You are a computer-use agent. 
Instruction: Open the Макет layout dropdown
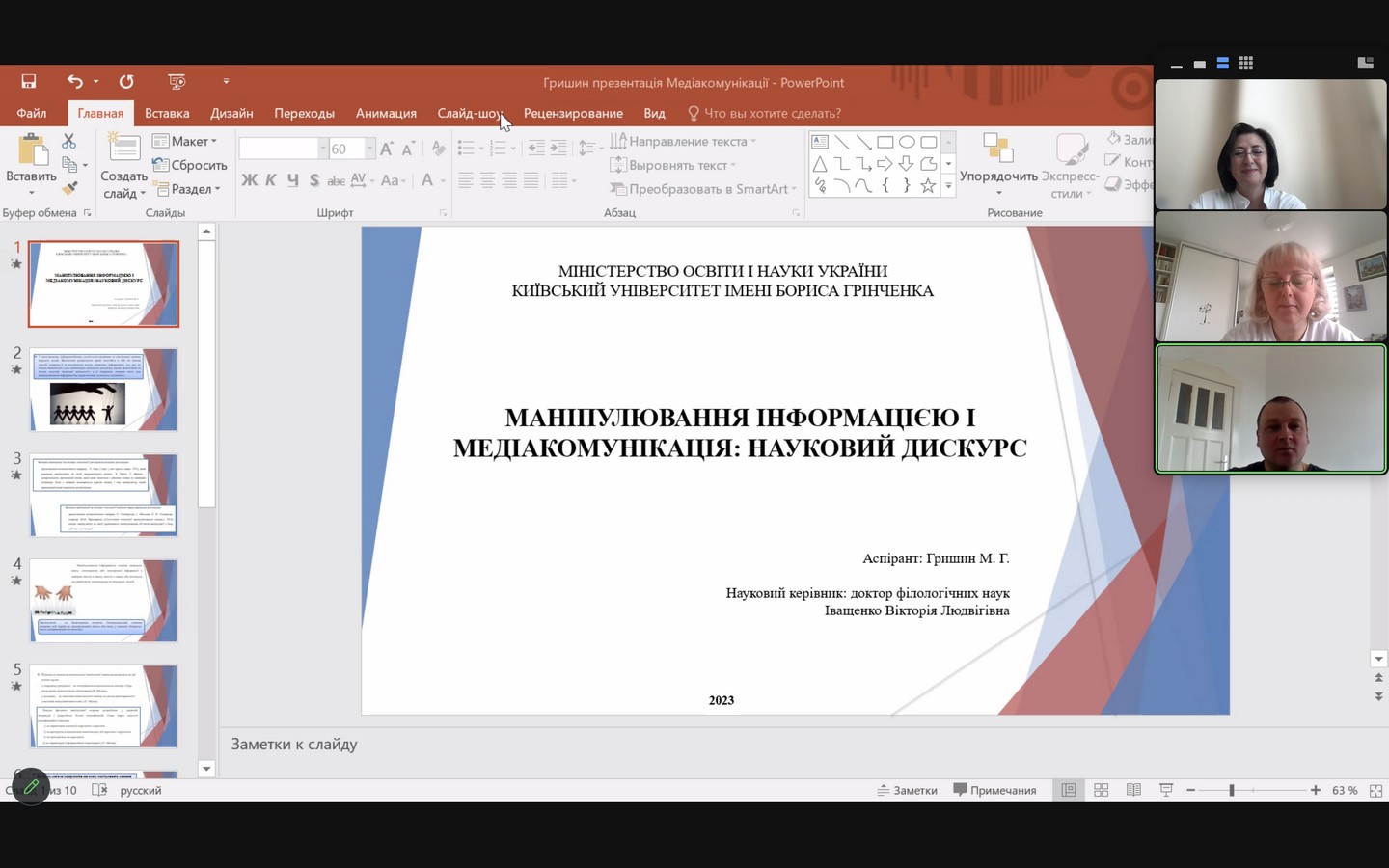tap(185, 142)
